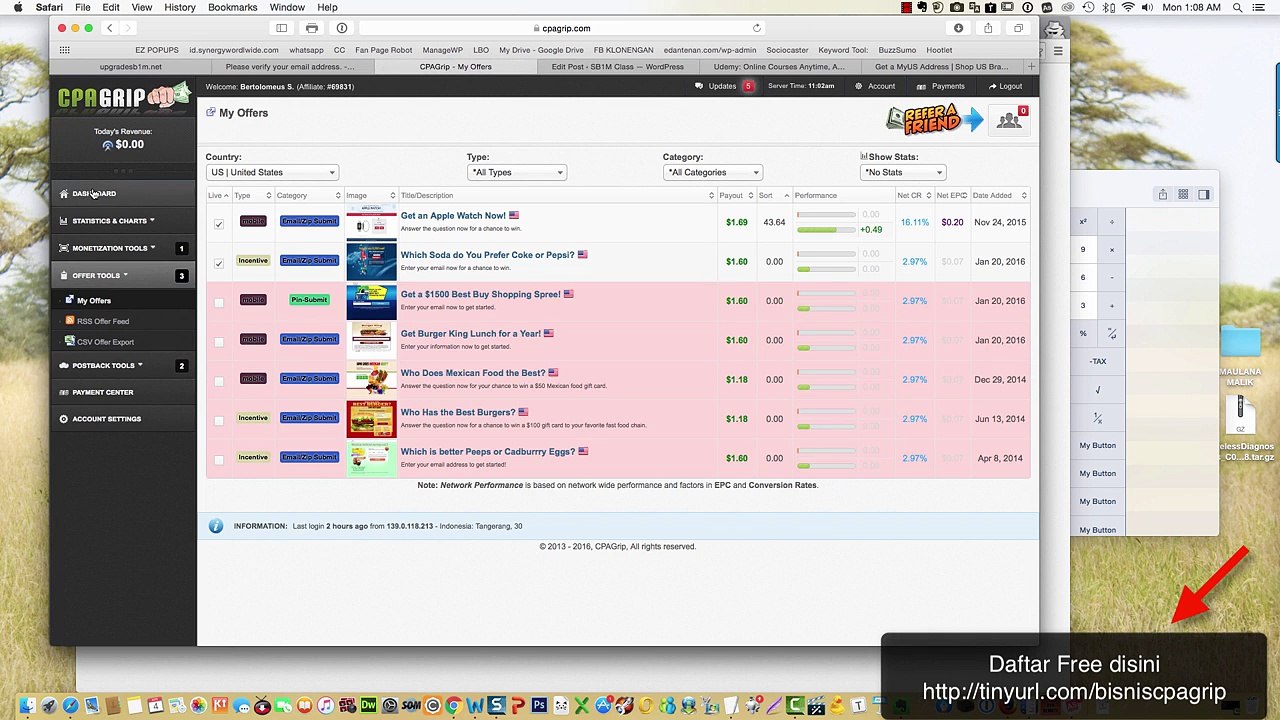Select My Offers in sidebar submenu
This screenshot has width=1280, height=720.
pos(93,300)
